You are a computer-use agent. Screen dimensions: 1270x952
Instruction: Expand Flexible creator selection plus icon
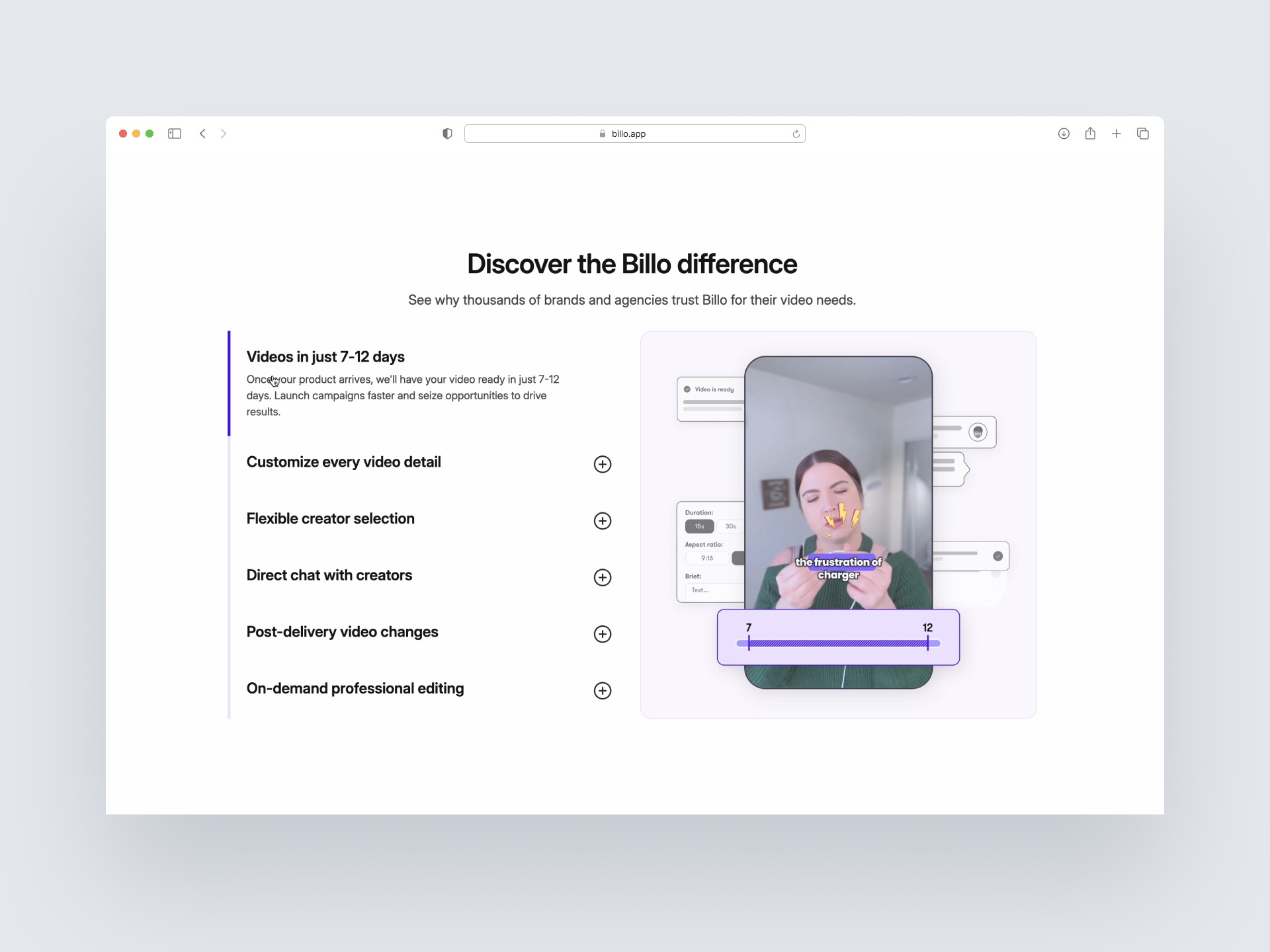tap(602, 521)
